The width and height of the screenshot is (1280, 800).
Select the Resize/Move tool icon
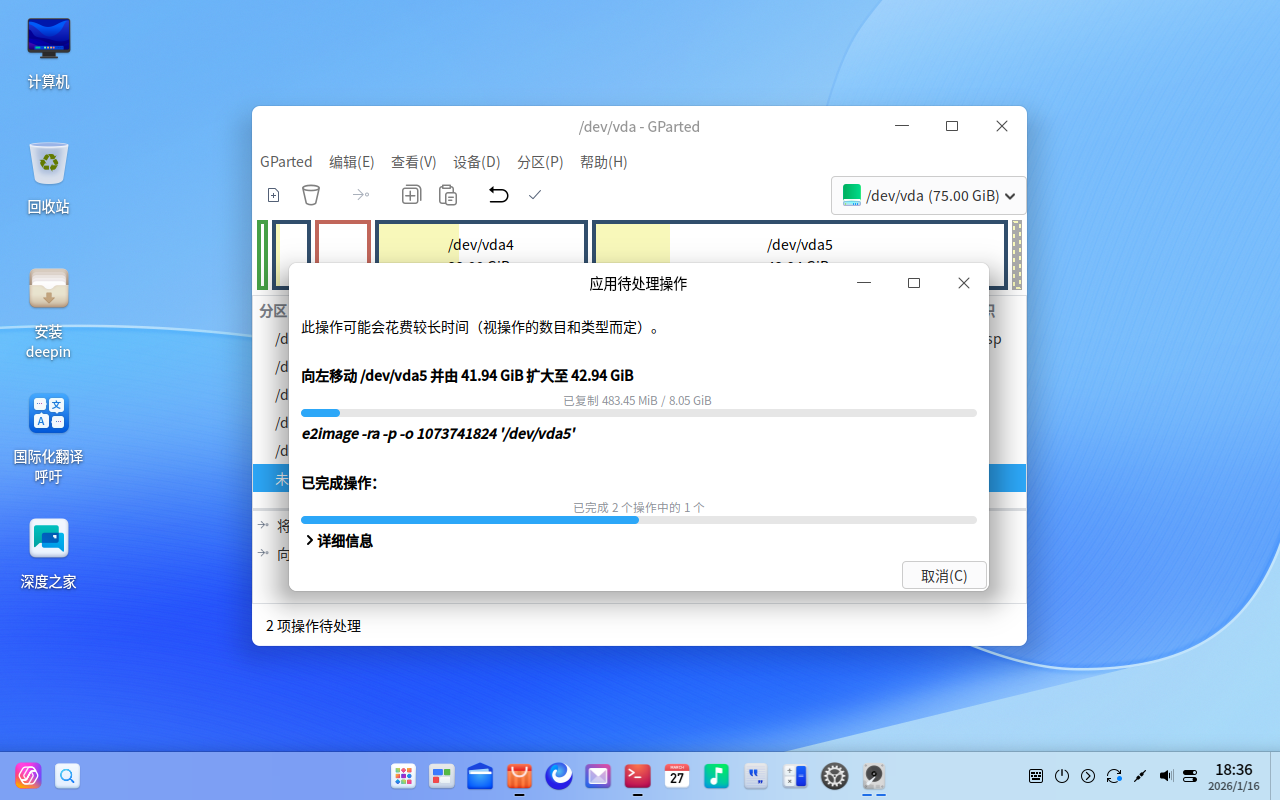tap(361, 195)
